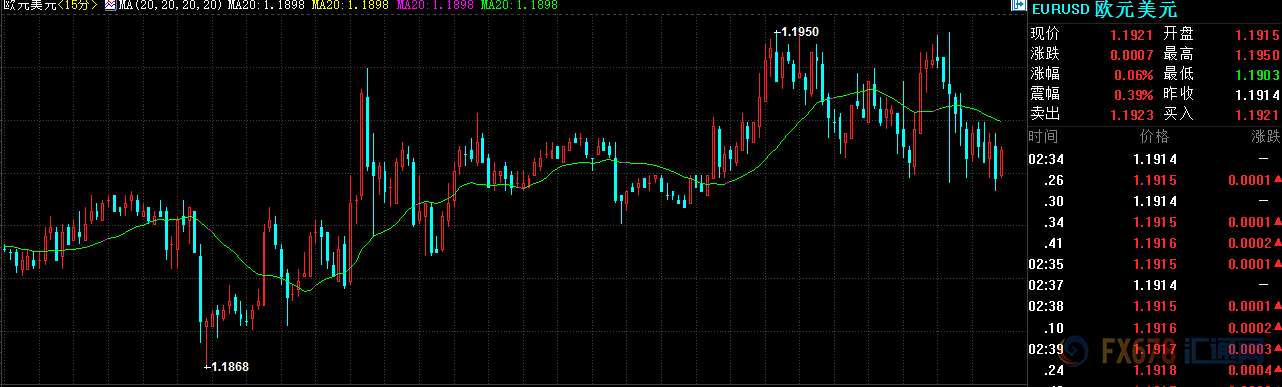Select the white MA20:1.1898 value

coord(266,6)
